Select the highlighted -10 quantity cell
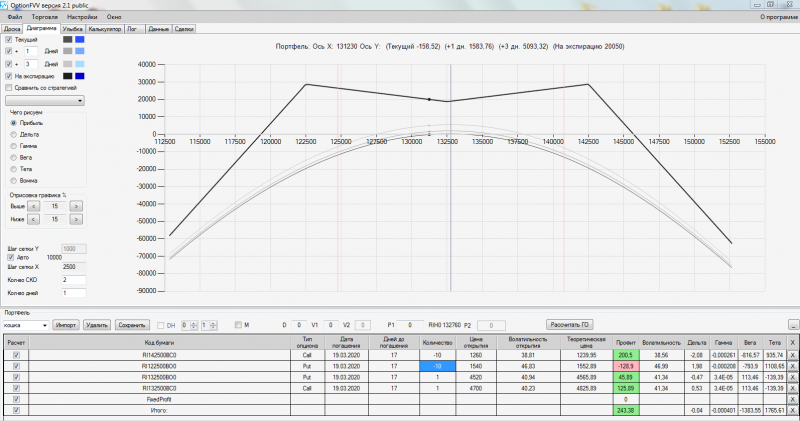 pyautogui.click(x=437, y=366)
